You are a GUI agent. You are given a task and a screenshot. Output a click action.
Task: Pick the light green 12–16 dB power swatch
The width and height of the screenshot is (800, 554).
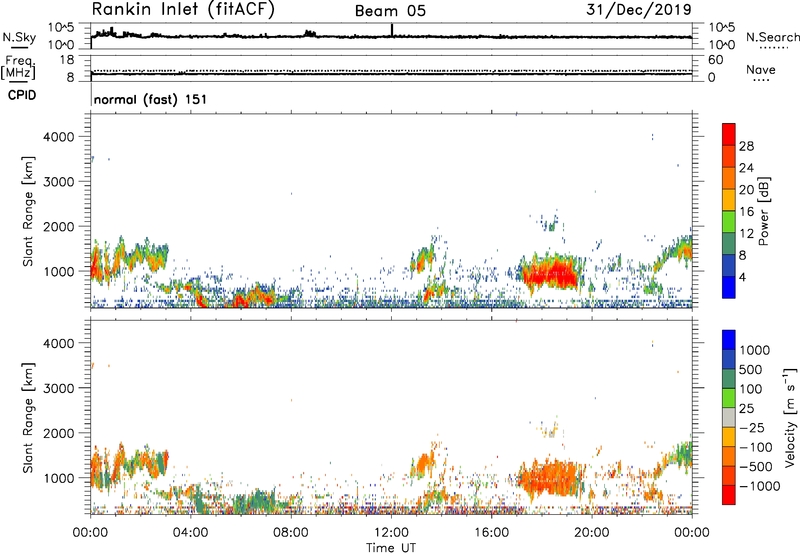tap(729, 221)
